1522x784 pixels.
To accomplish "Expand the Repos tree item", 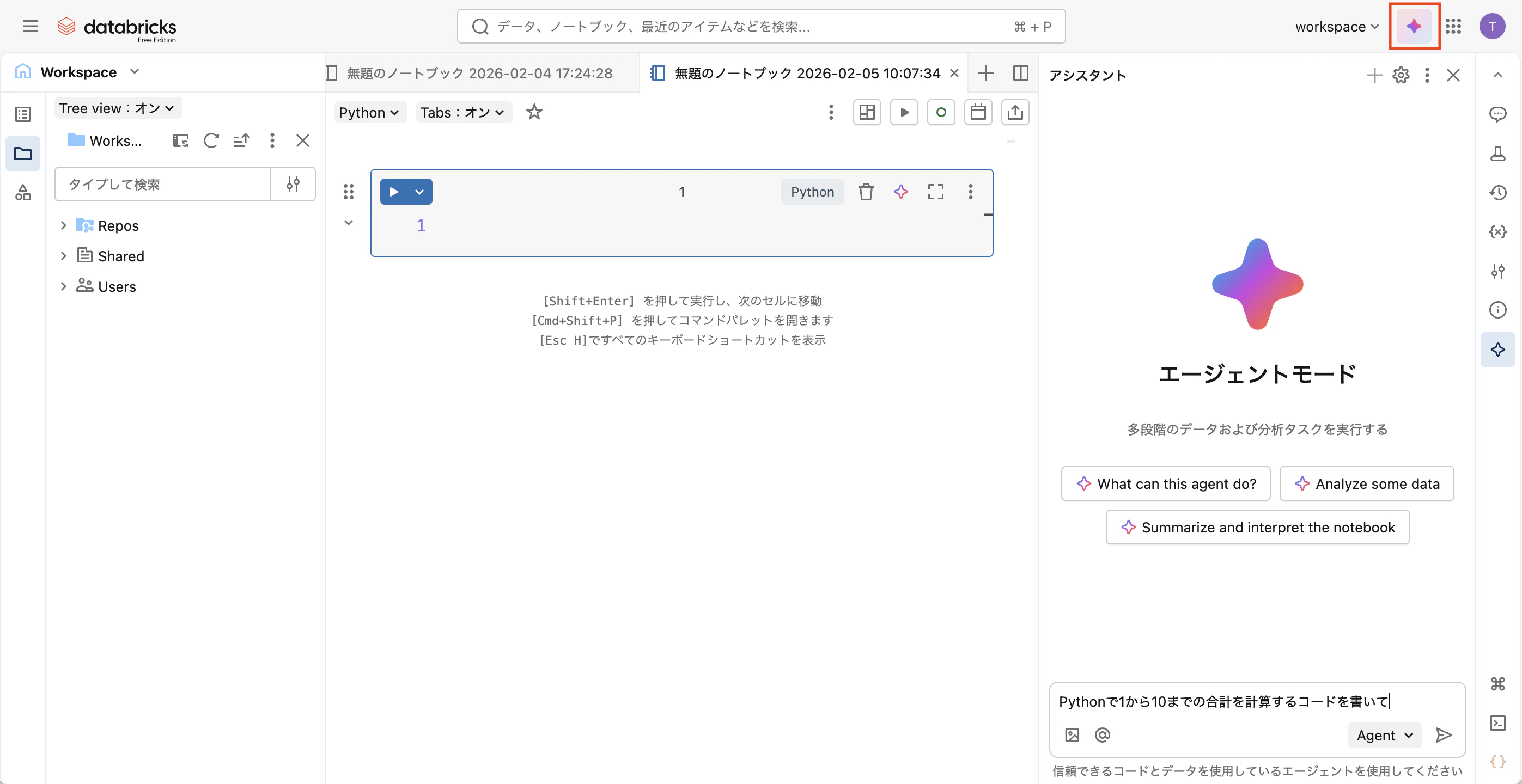I will pyautogui.click(x=64, y=225).
